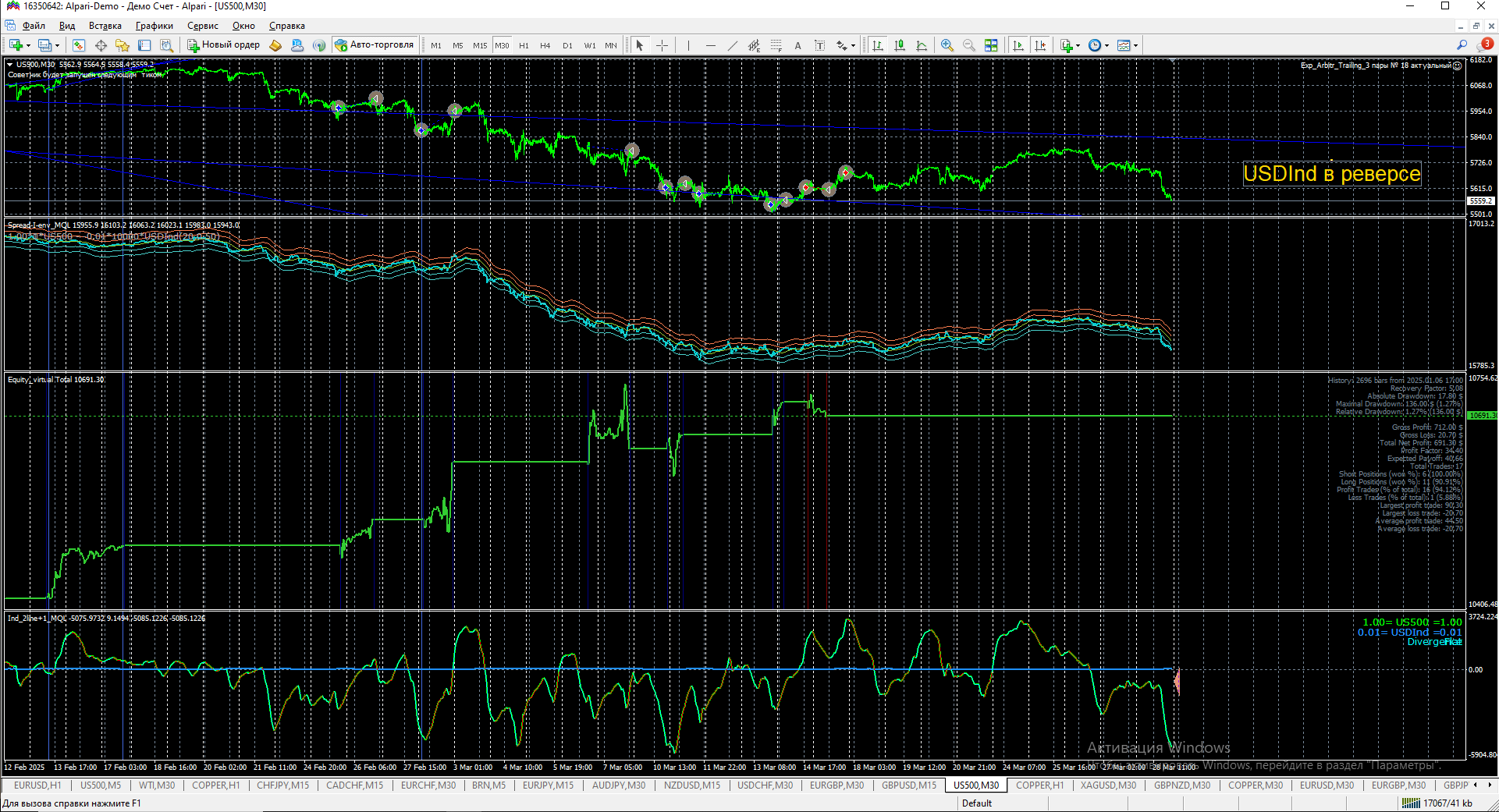Open the Profiles toolbar icon

[44, 45]
